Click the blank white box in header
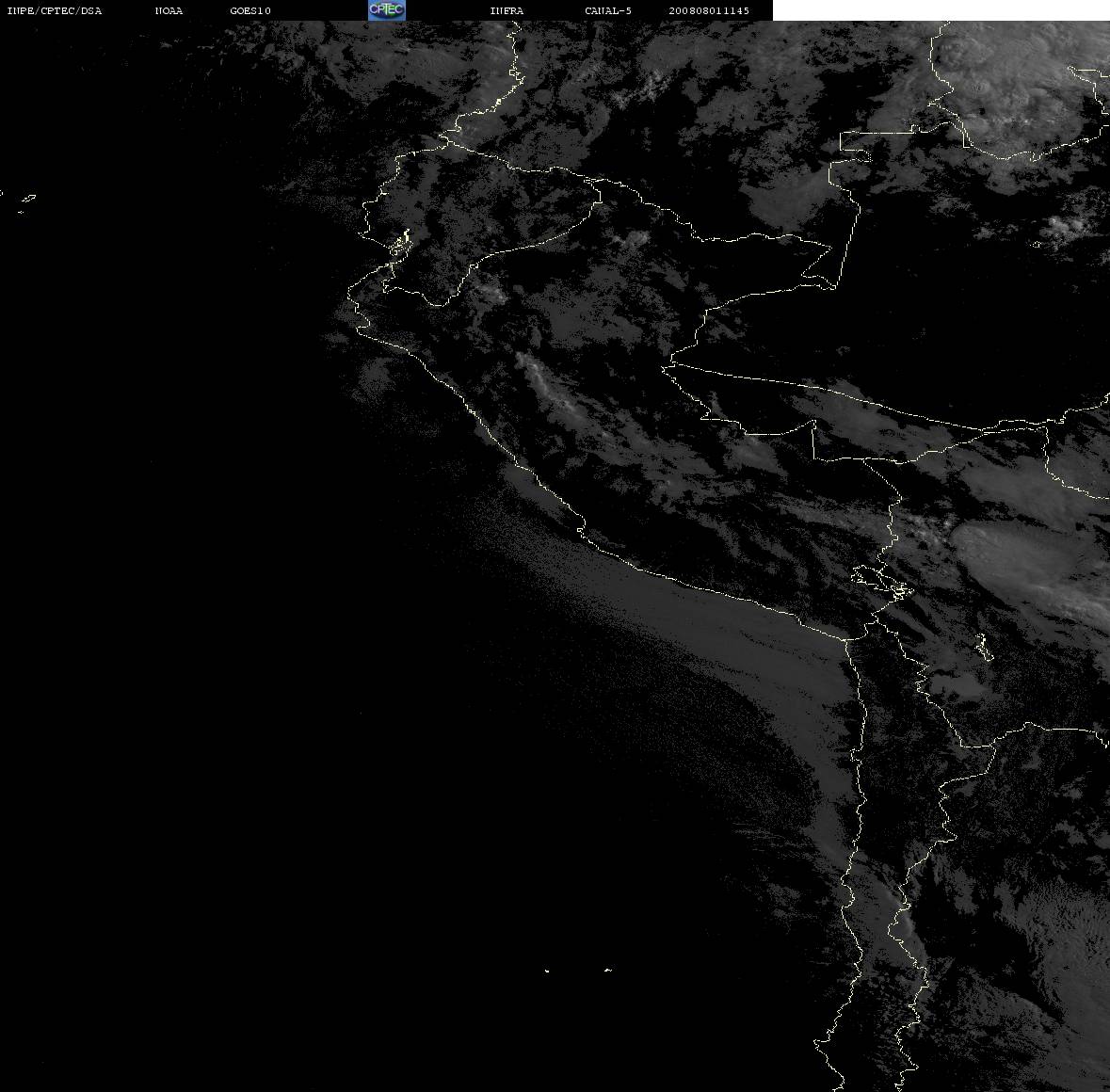 pyautogui.click(x=941, y=10)
